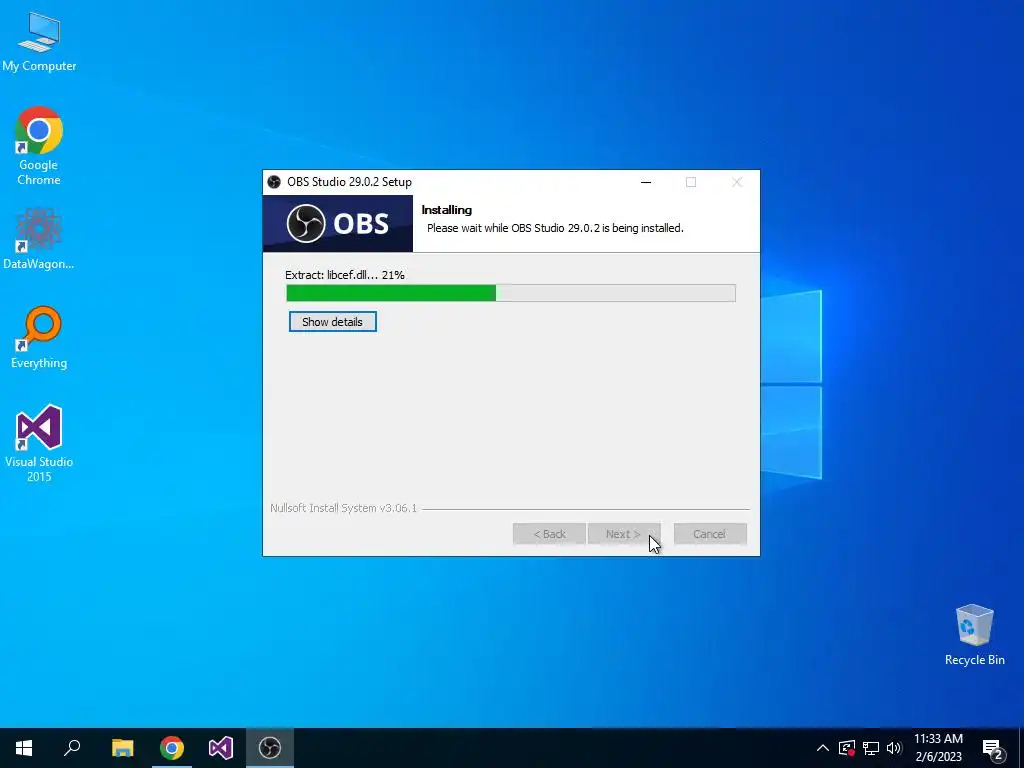Click Show details button in installer
The height and width of the screenshot is (768, 1024).
pos(332,322)
